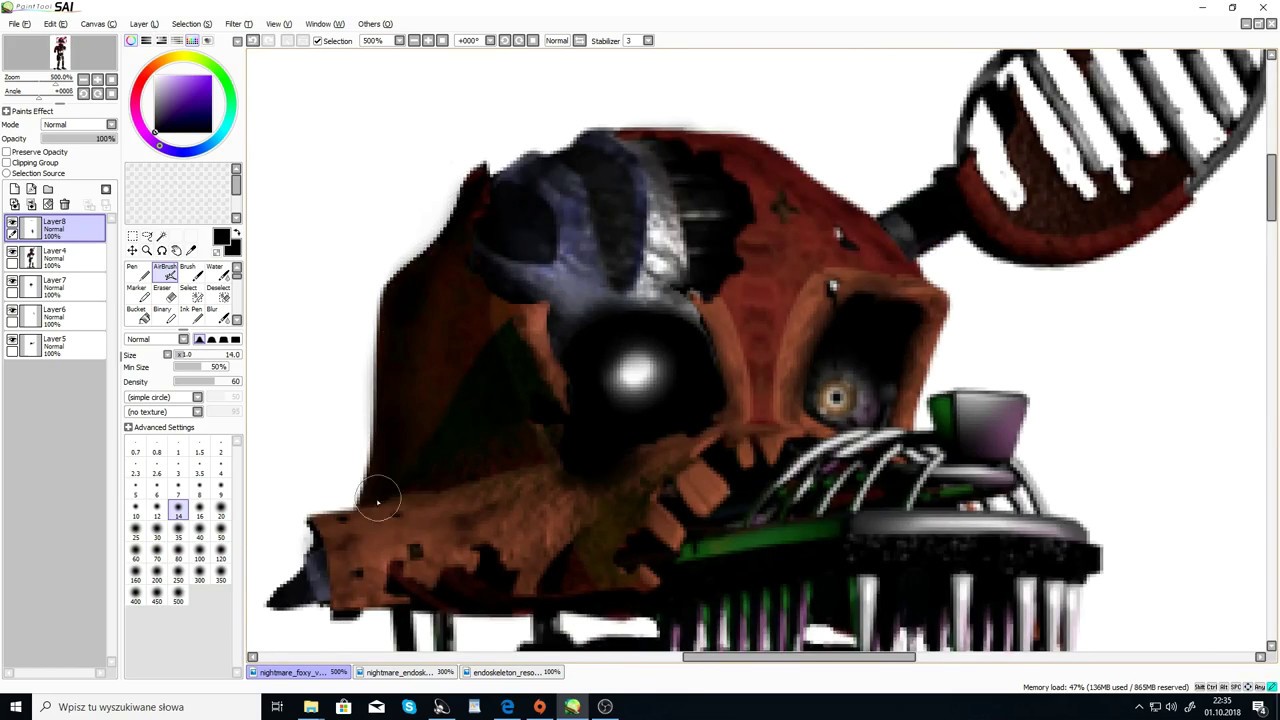Open the Canvas menu
1280x720 pixels.
[98, 24]
